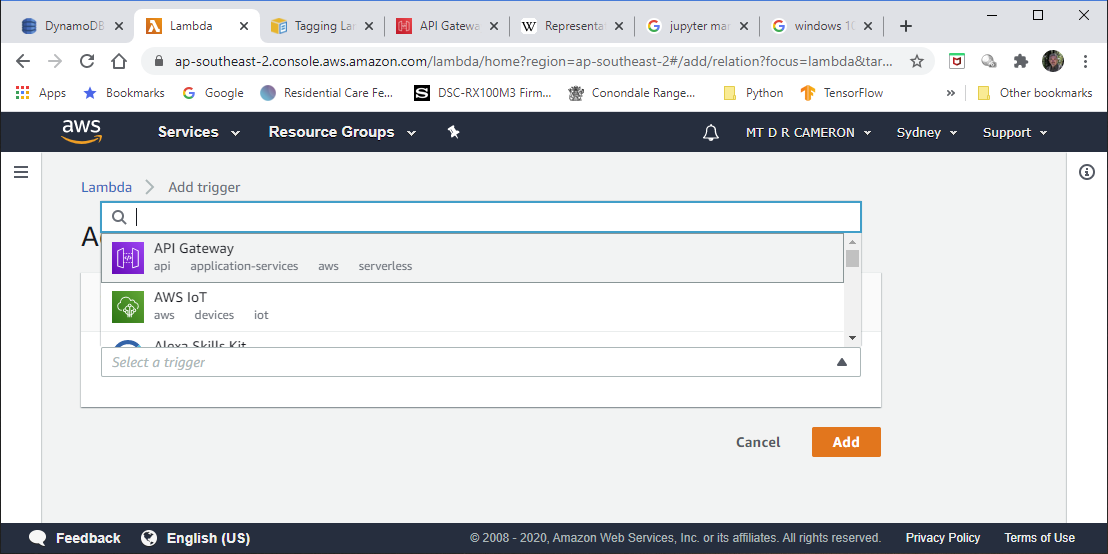The image size is (1108, 554).
Task: Open the Sydney region selector
Action: (x=927, y=132)
